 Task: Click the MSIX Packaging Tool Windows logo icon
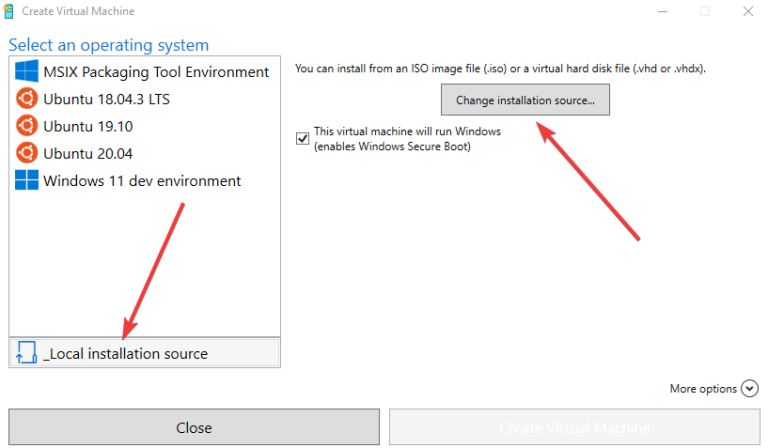click(x=26, y=71)
